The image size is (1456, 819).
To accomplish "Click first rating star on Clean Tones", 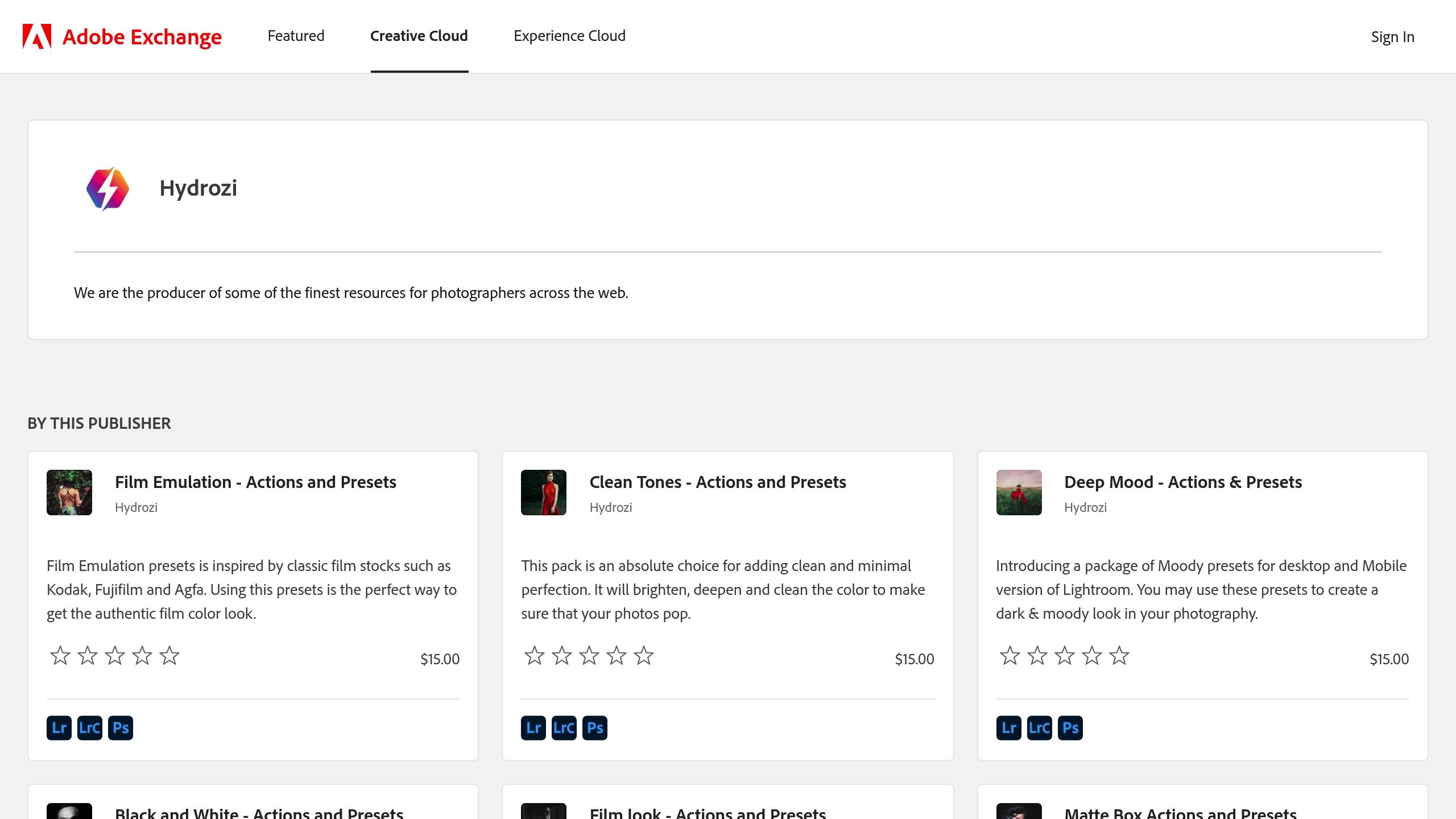I will (x=535, y=656).
